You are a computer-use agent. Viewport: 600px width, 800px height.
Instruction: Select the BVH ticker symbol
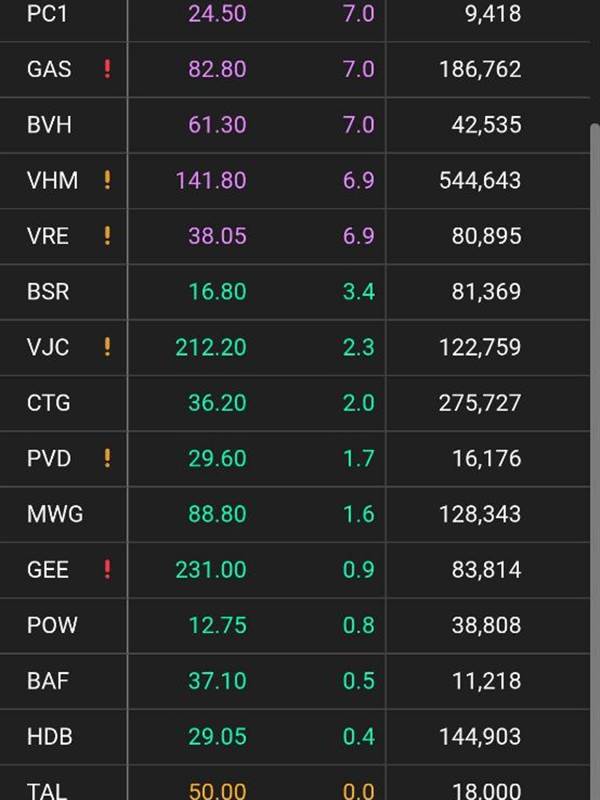[x=48, y=125]
